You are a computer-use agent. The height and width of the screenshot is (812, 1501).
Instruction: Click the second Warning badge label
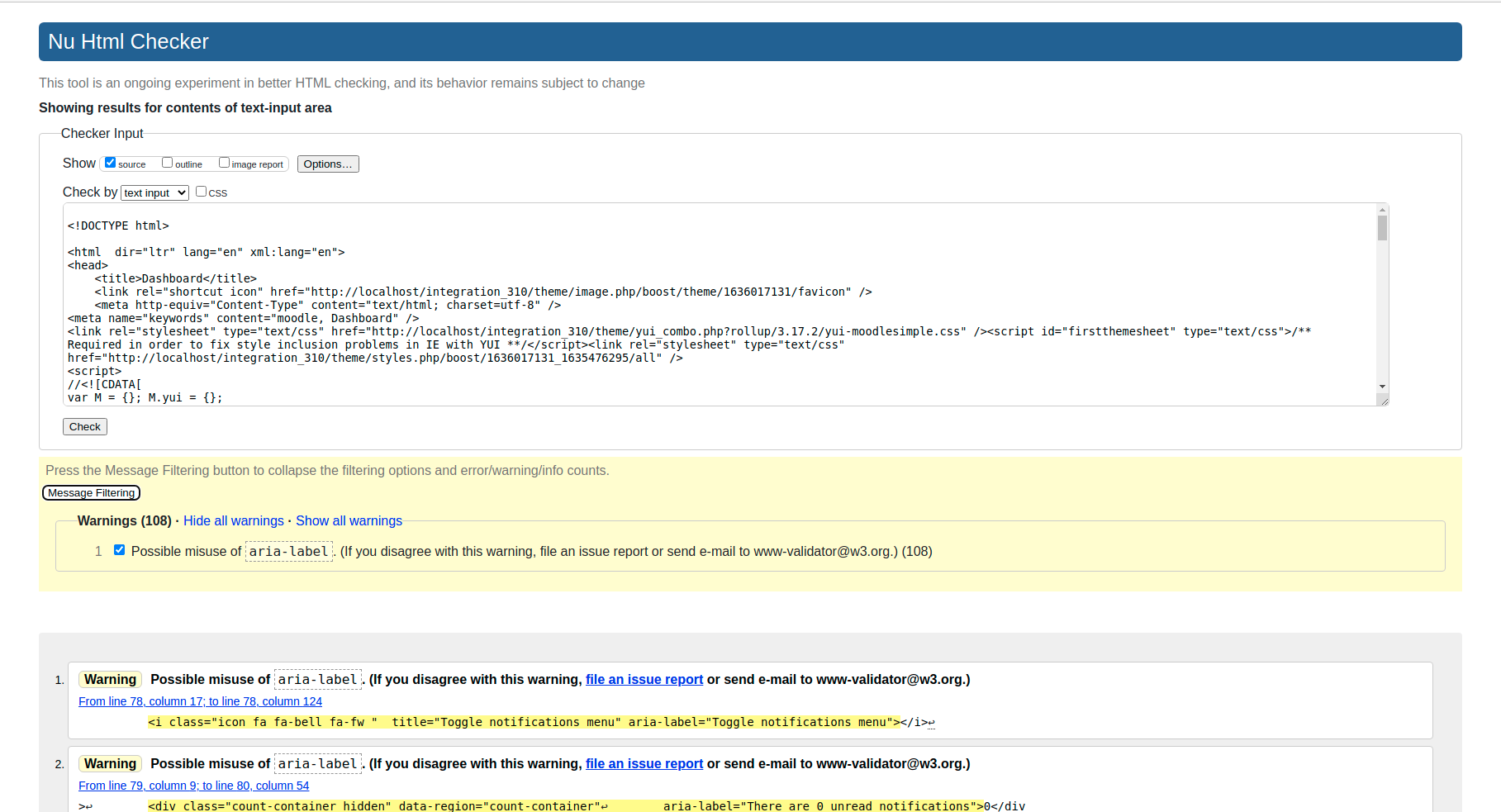[x=110, y=764]
